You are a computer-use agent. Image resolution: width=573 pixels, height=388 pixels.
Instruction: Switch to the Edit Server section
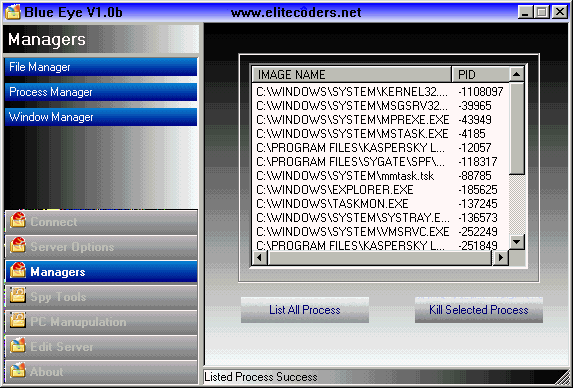[101, 346]
